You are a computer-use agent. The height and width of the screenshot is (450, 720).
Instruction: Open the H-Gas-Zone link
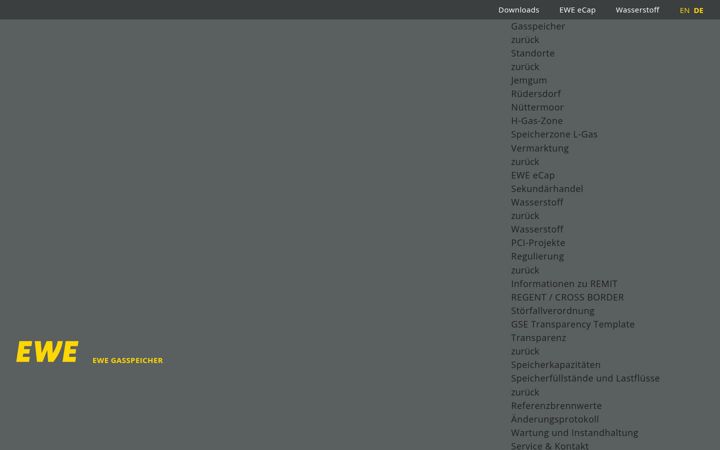point(536,121)
